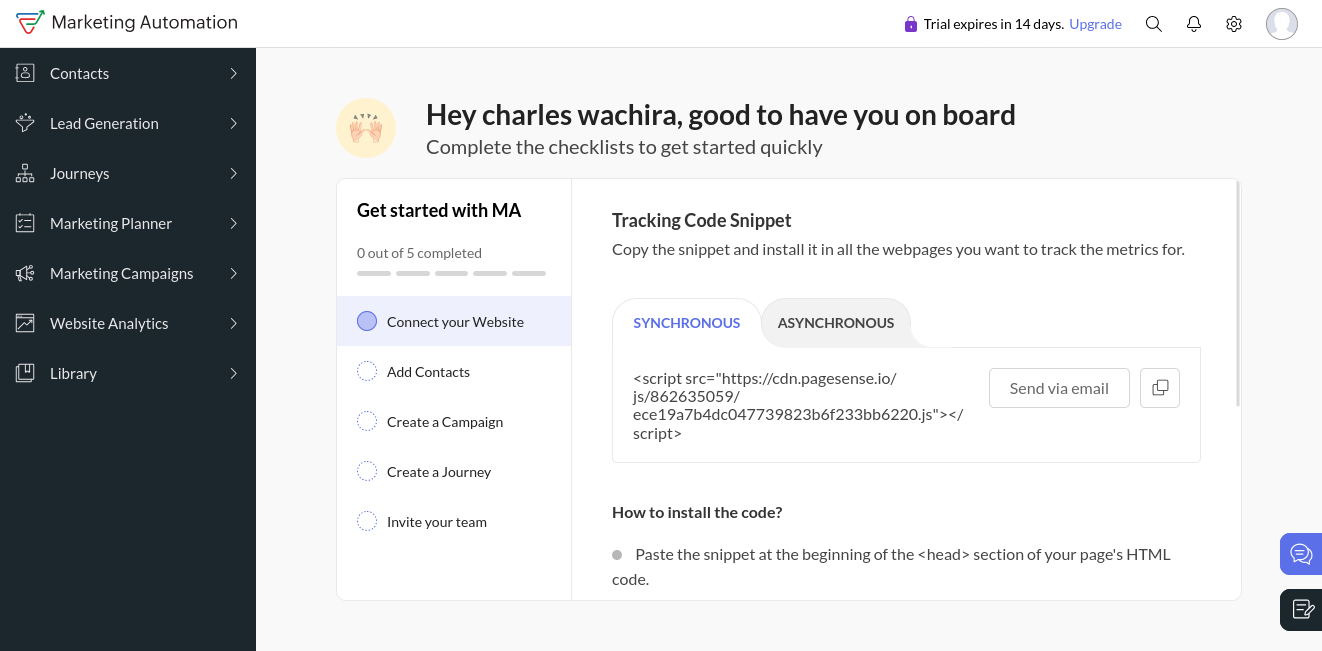Open the notifications bell icon
This screenshot has height=651, width=1322.
coord(1194,24)
